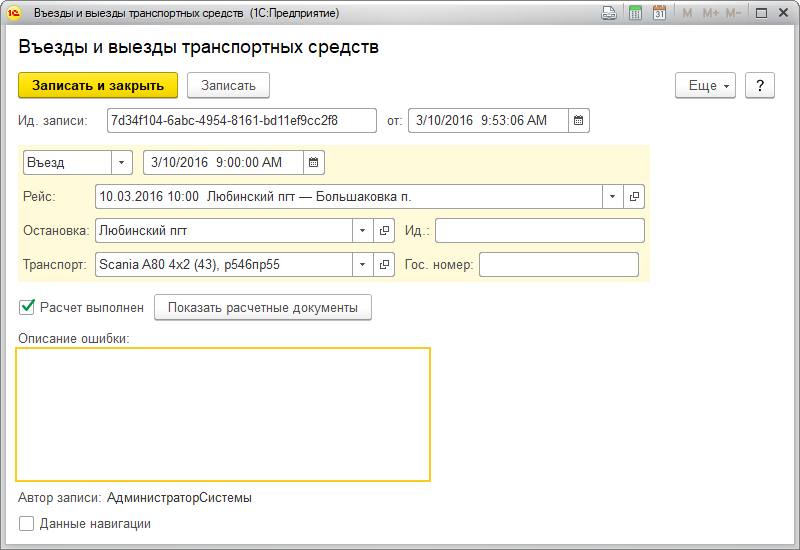Click the help question mark button

click(760, 86)
